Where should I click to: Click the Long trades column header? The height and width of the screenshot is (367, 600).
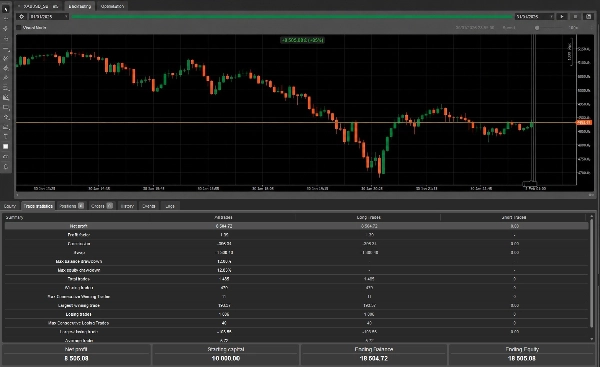click(368, 217)
